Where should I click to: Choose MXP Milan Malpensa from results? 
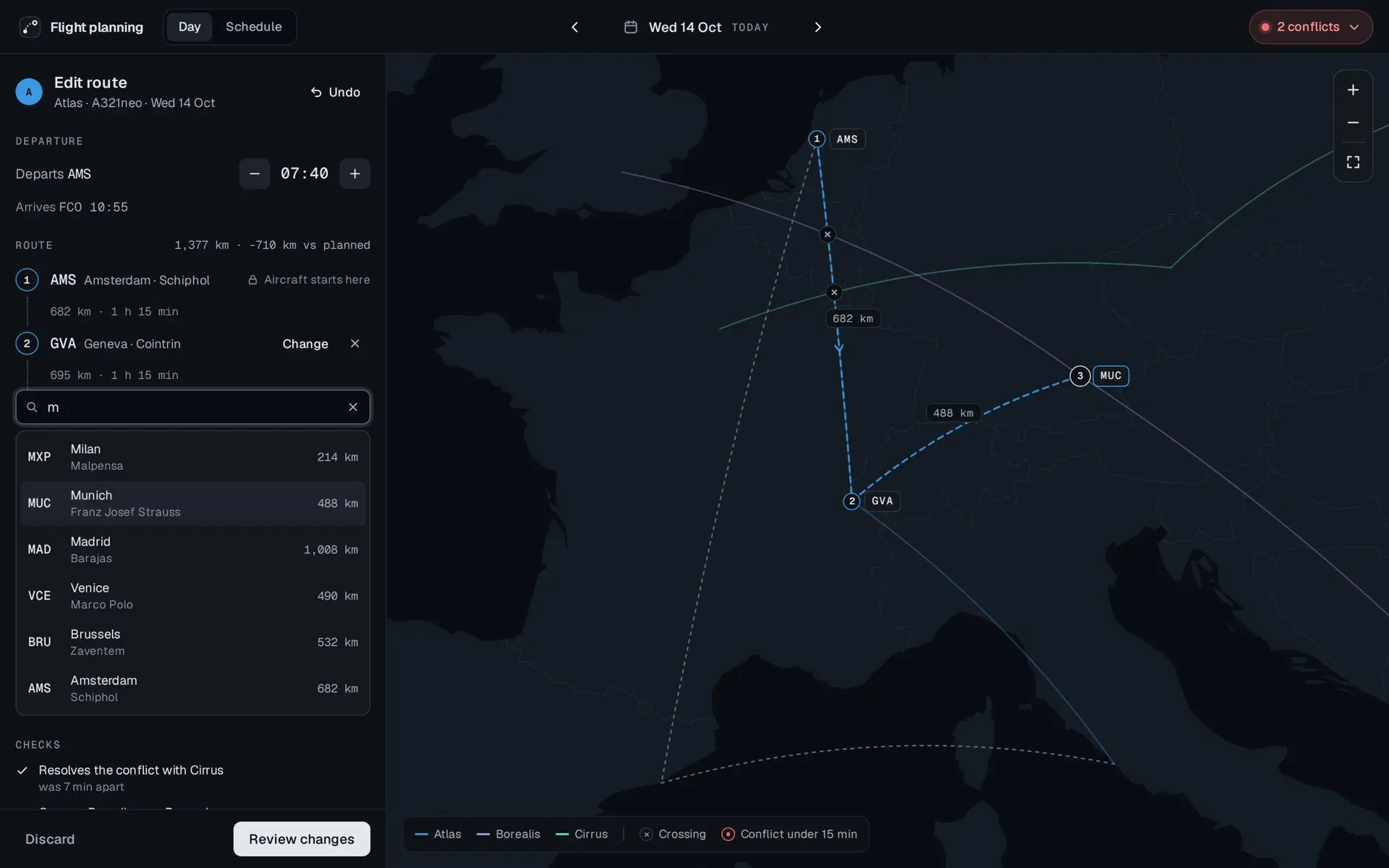click(193, 457)
